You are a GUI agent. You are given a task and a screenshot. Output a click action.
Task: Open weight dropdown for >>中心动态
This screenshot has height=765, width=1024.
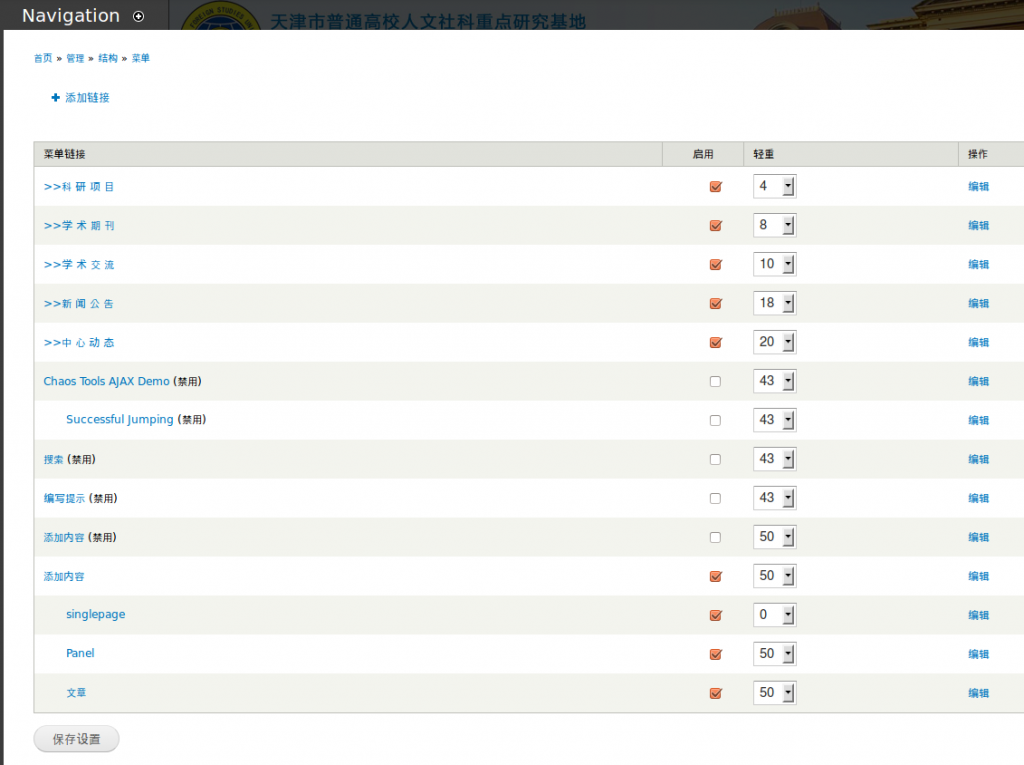point(775,342)
